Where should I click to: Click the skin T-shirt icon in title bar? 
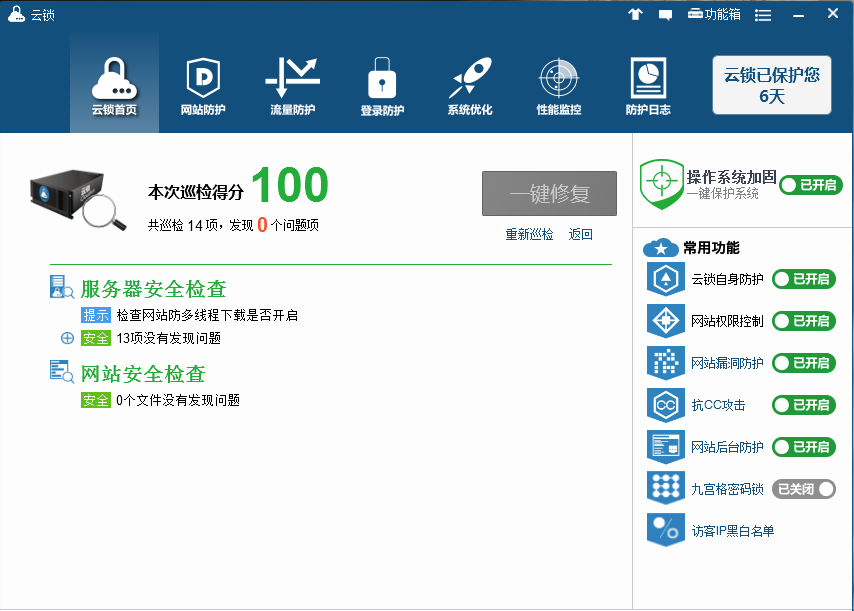pyautogui.click(x=635, y=15)
